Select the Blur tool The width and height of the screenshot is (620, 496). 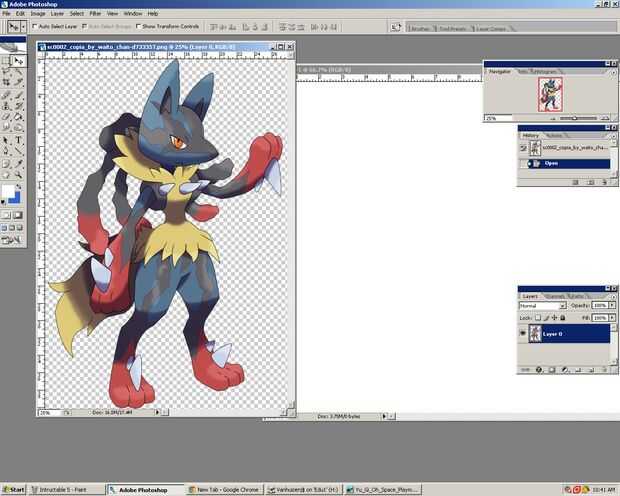coord(6,127)
